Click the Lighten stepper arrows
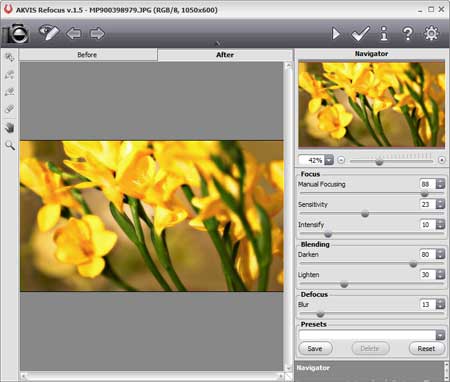This screenshot has width=450, height=382. pyautogui.click(x=440, y=274)
